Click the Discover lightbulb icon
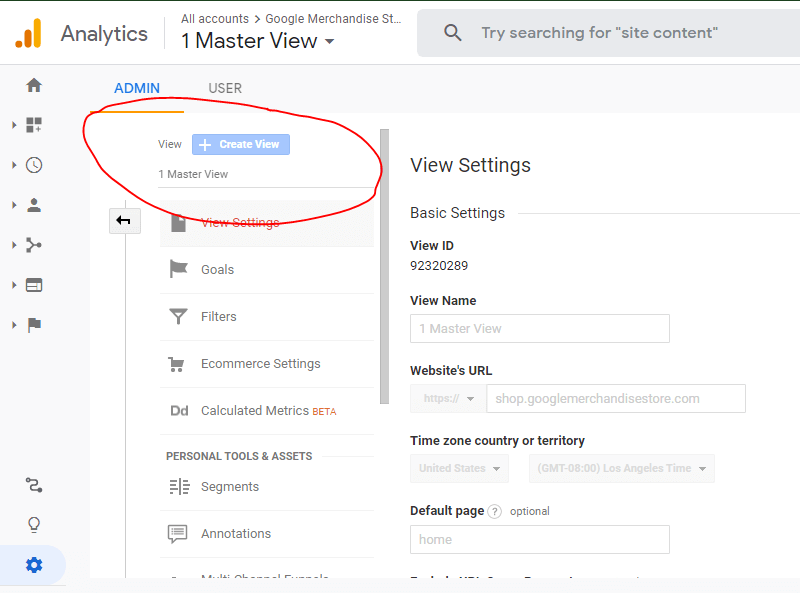The width and height of the screenshot is (800, 593). (34, 525)
